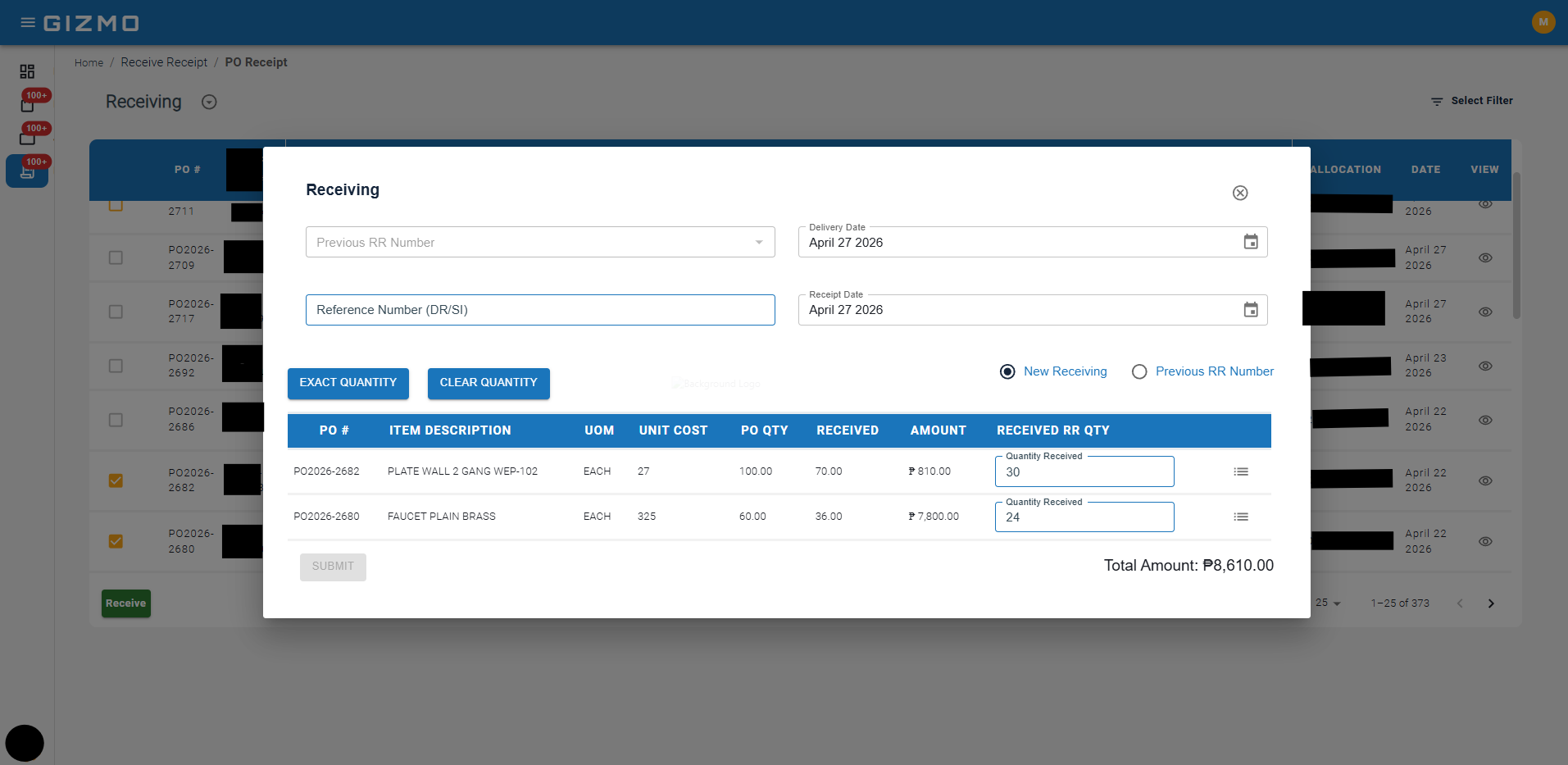Open the dashboard grid icon in sidebar
This screenshot has height=765, width=1568.
[27, 71]
